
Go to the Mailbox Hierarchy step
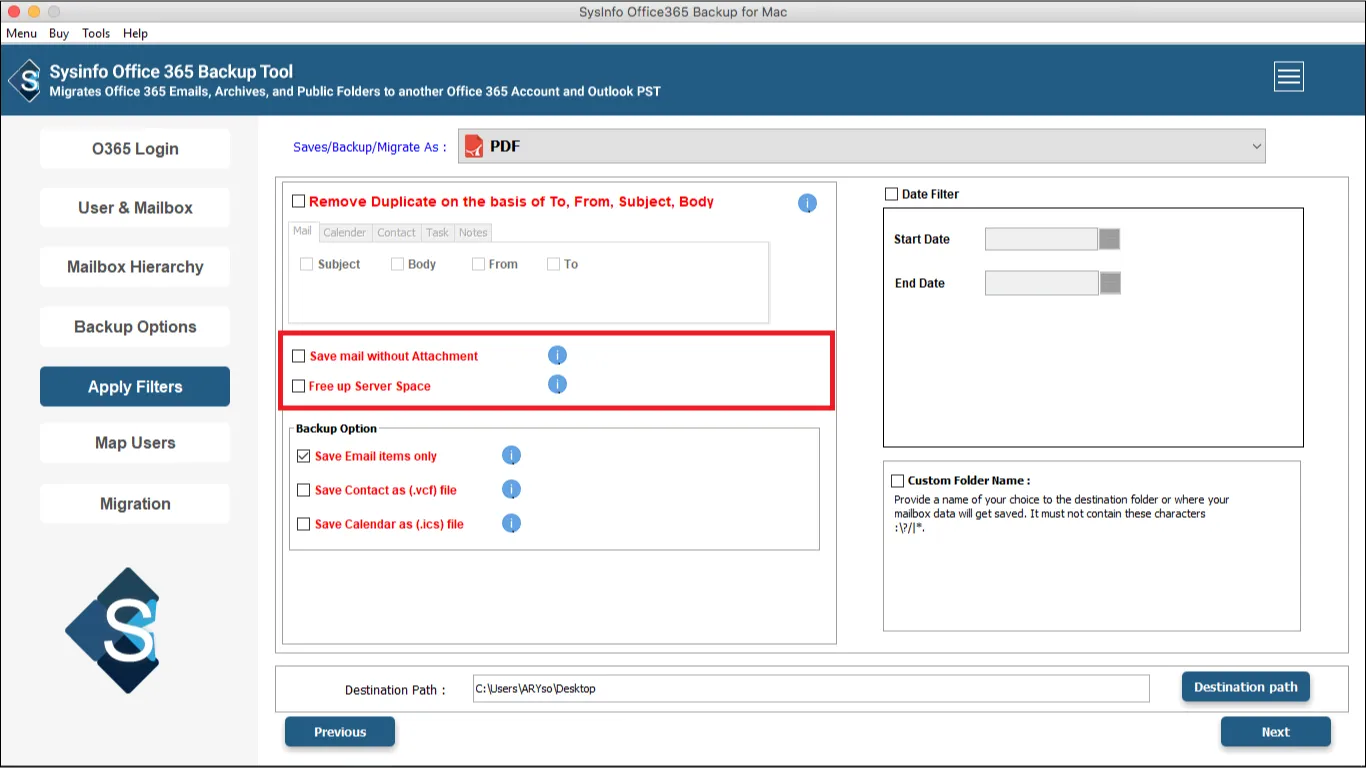pyautogui.click(x=135, y=267)
